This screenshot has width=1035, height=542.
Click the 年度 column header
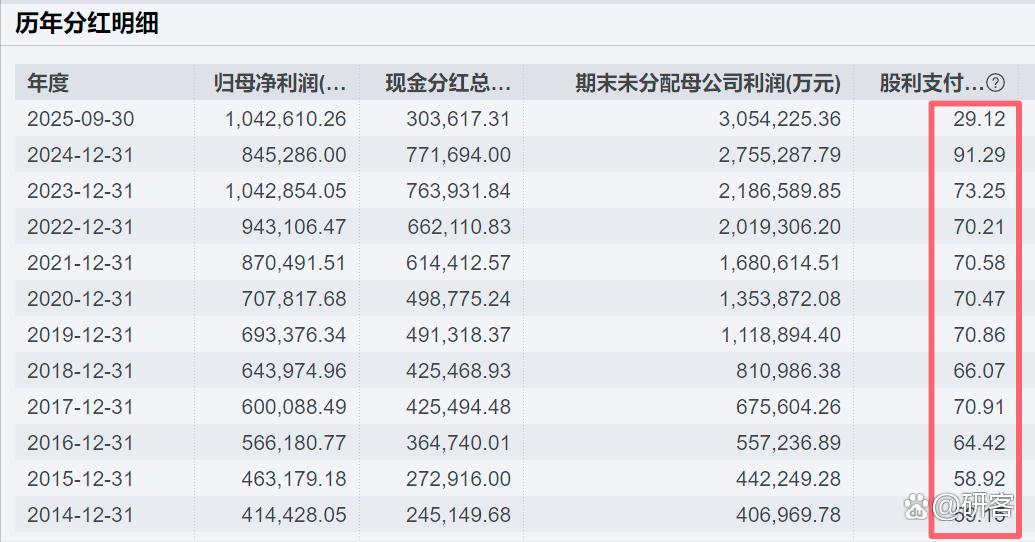point(48,83)
